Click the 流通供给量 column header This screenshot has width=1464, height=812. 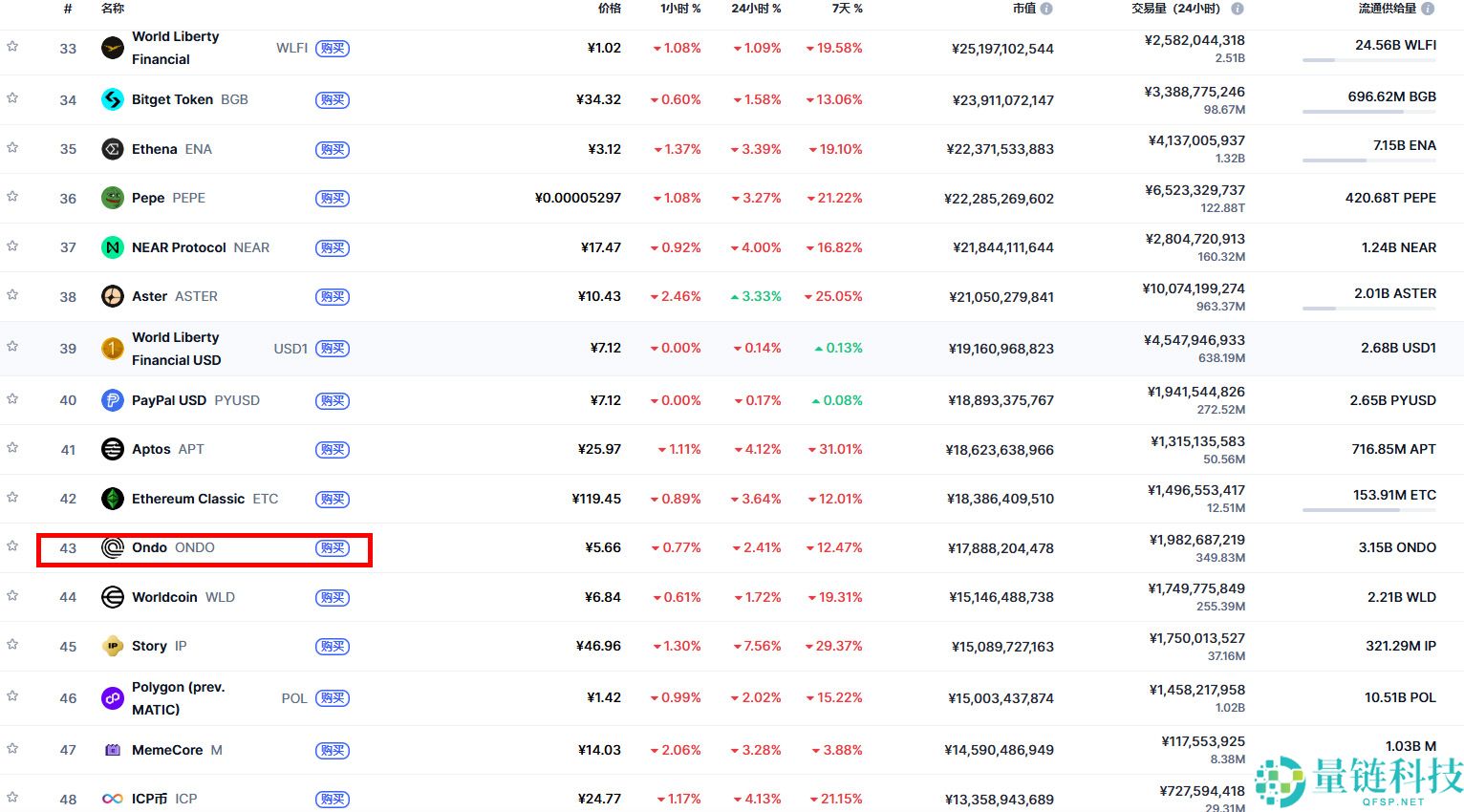[x=1387, y=9]
